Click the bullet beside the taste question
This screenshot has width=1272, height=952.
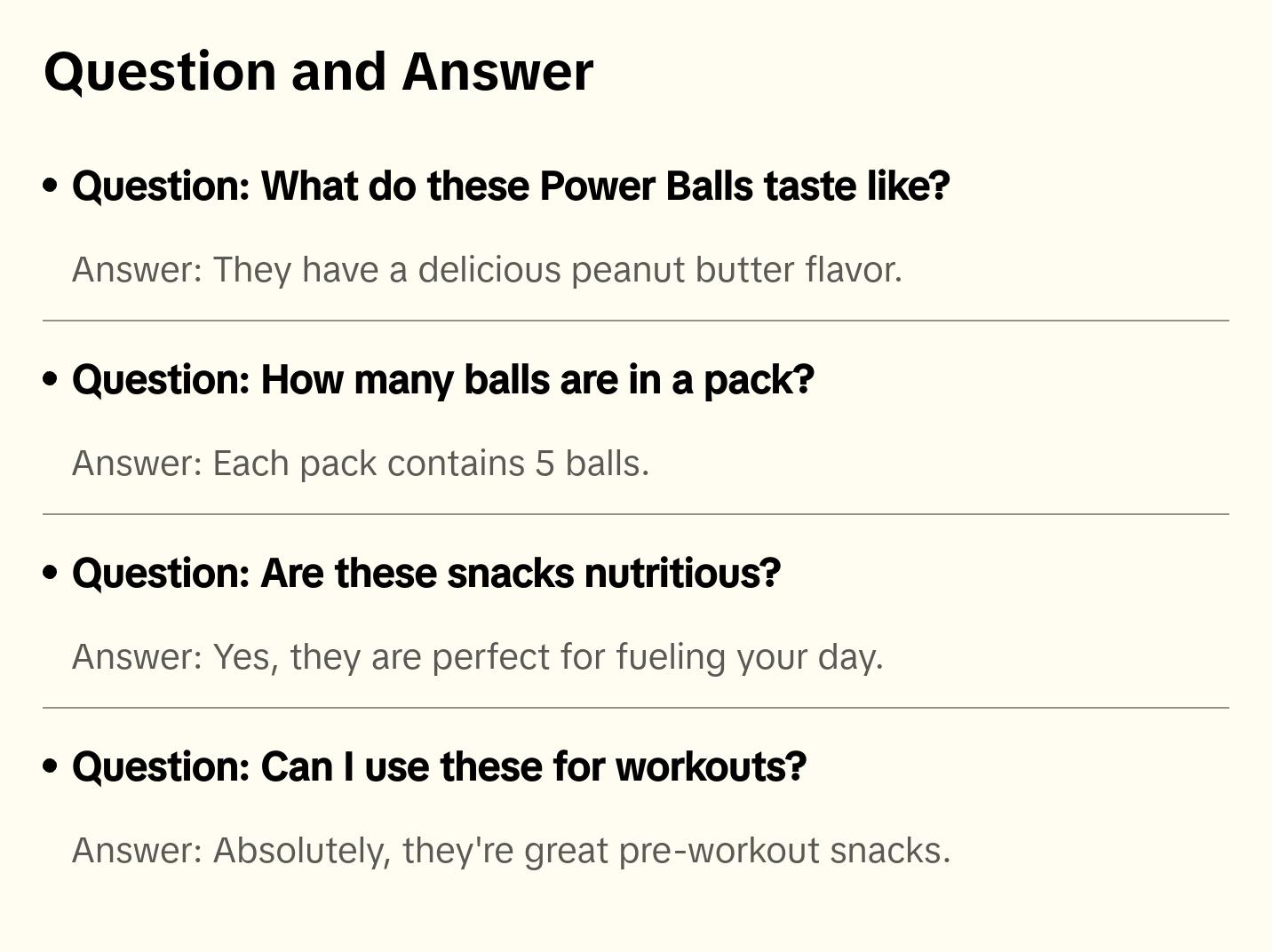pos(51,186)
